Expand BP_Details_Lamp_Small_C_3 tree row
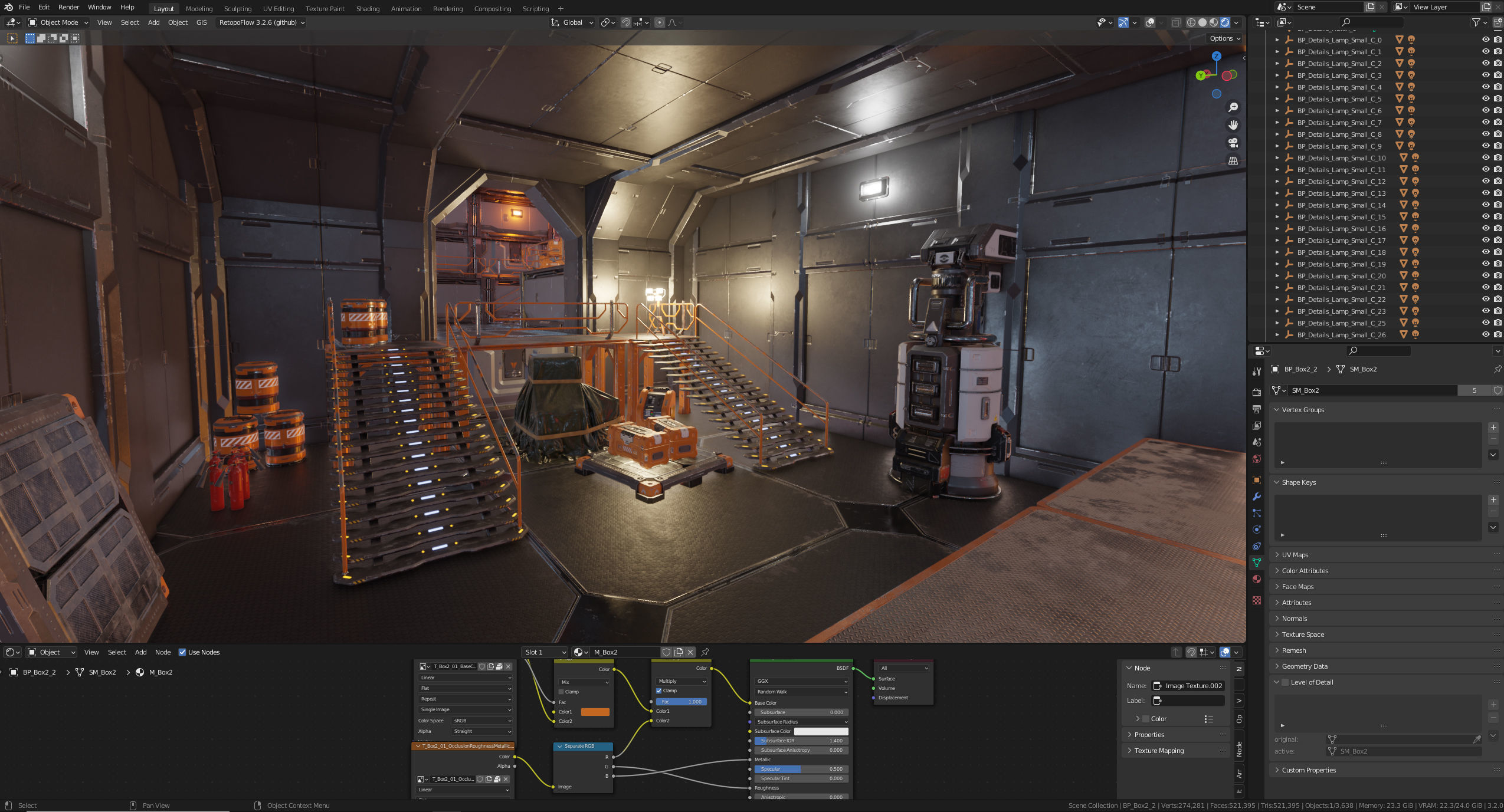1504x812 pixels. pyautogui.click(x=1277, y=75)
